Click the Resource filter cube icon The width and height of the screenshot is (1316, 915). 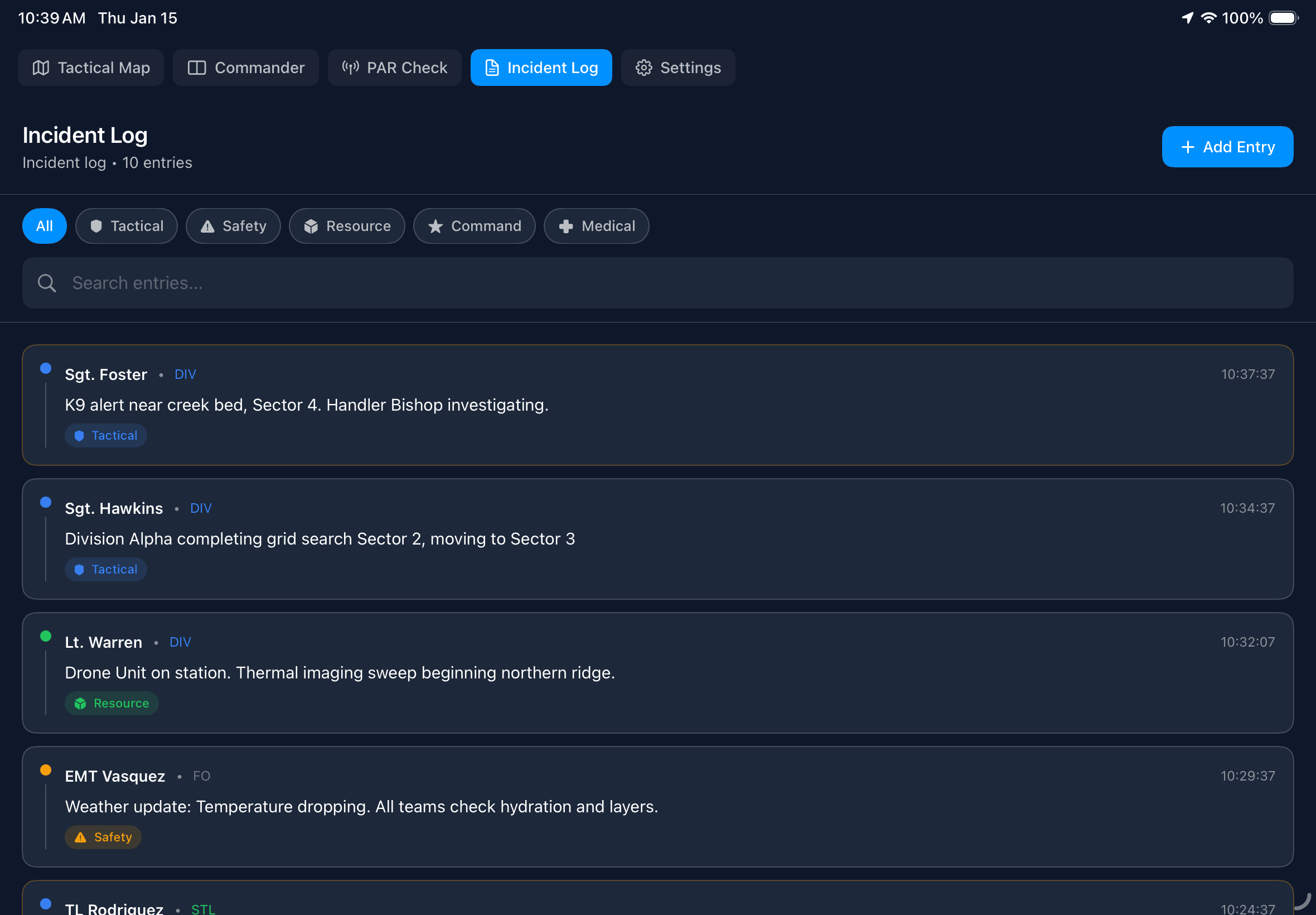311,227
